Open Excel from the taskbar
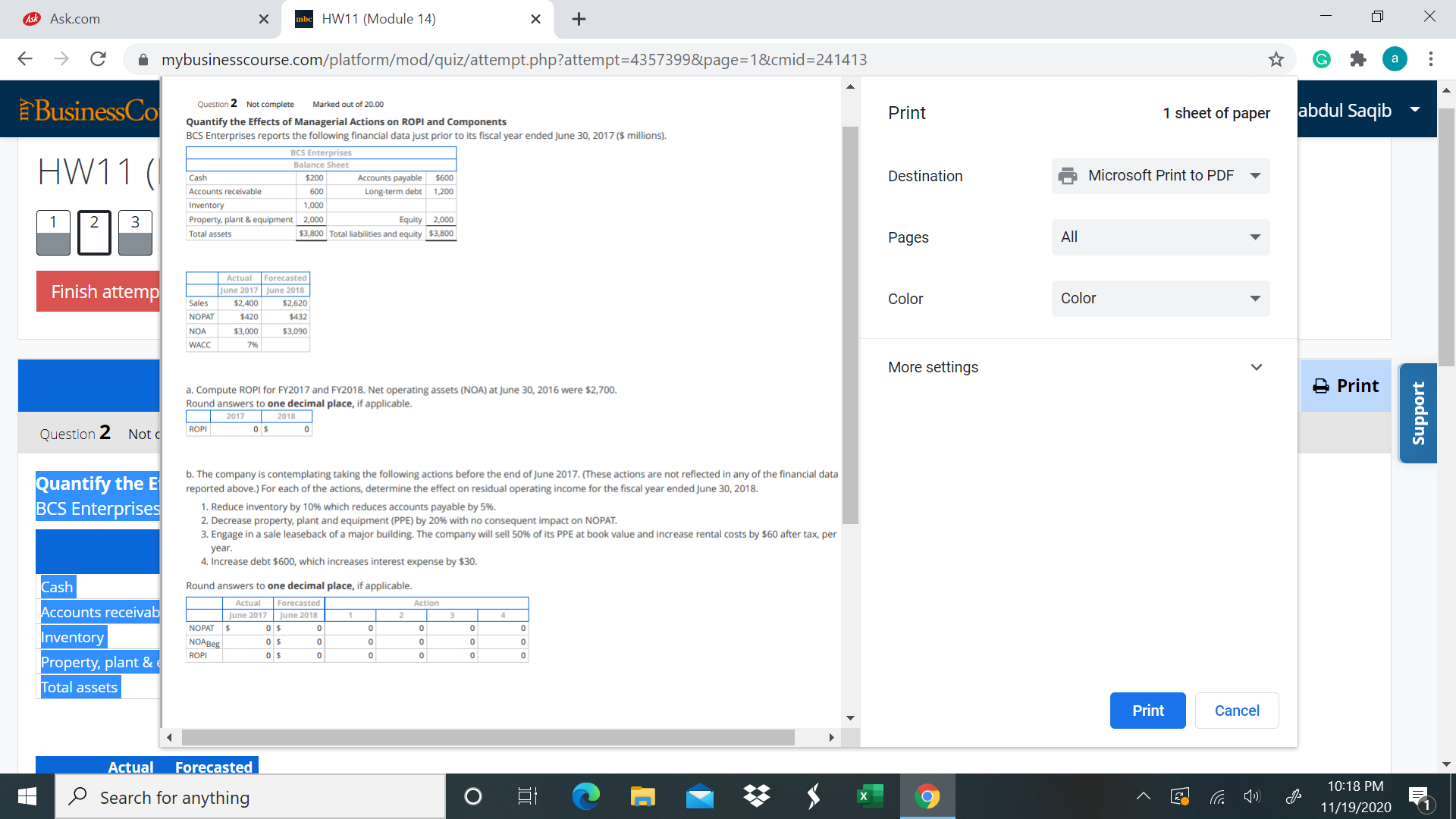Image resolution: width=1456 pixels, height=819 pixels. tap(870, 796)
